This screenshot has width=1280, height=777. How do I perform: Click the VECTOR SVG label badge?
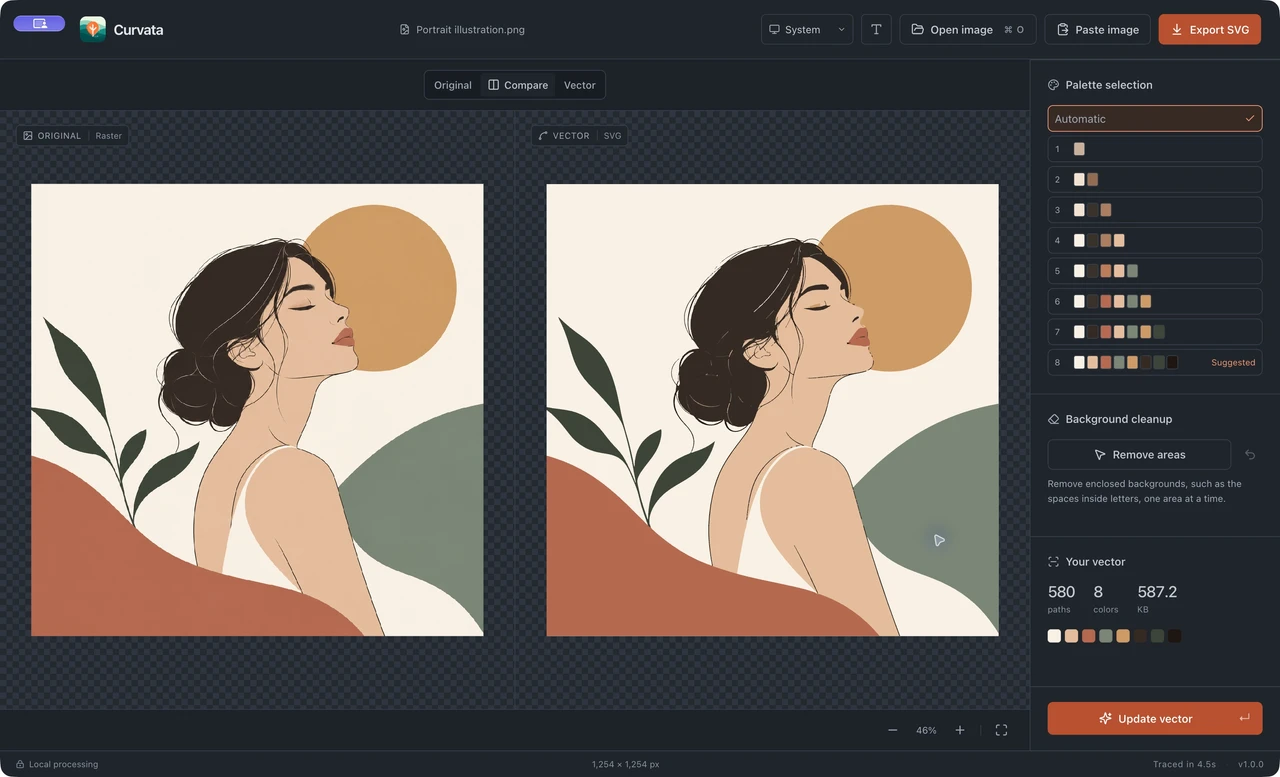pos(580,136)
